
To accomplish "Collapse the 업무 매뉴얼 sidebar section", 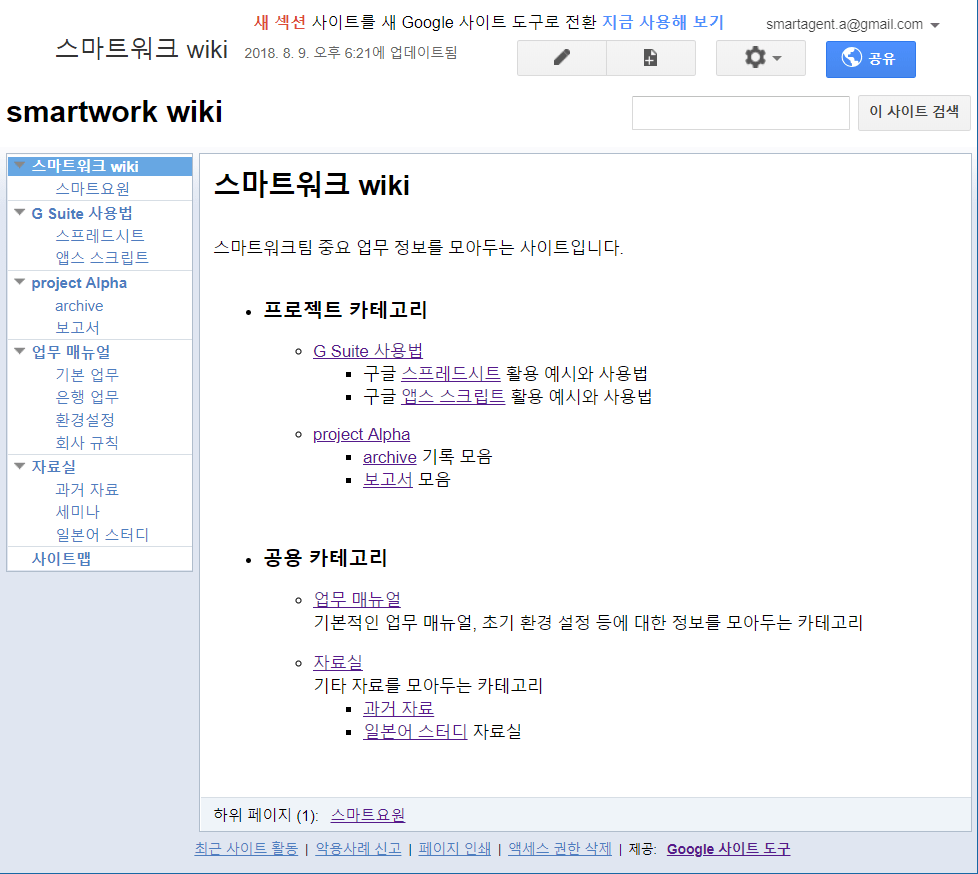I will [x=18, y=351].
